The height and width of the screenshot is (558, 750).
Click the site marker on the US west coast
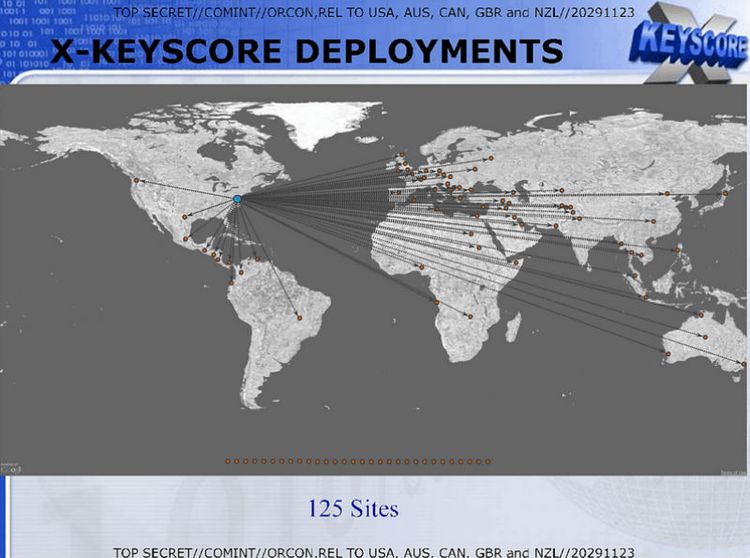pyautogui.click(x=136, y=180)
